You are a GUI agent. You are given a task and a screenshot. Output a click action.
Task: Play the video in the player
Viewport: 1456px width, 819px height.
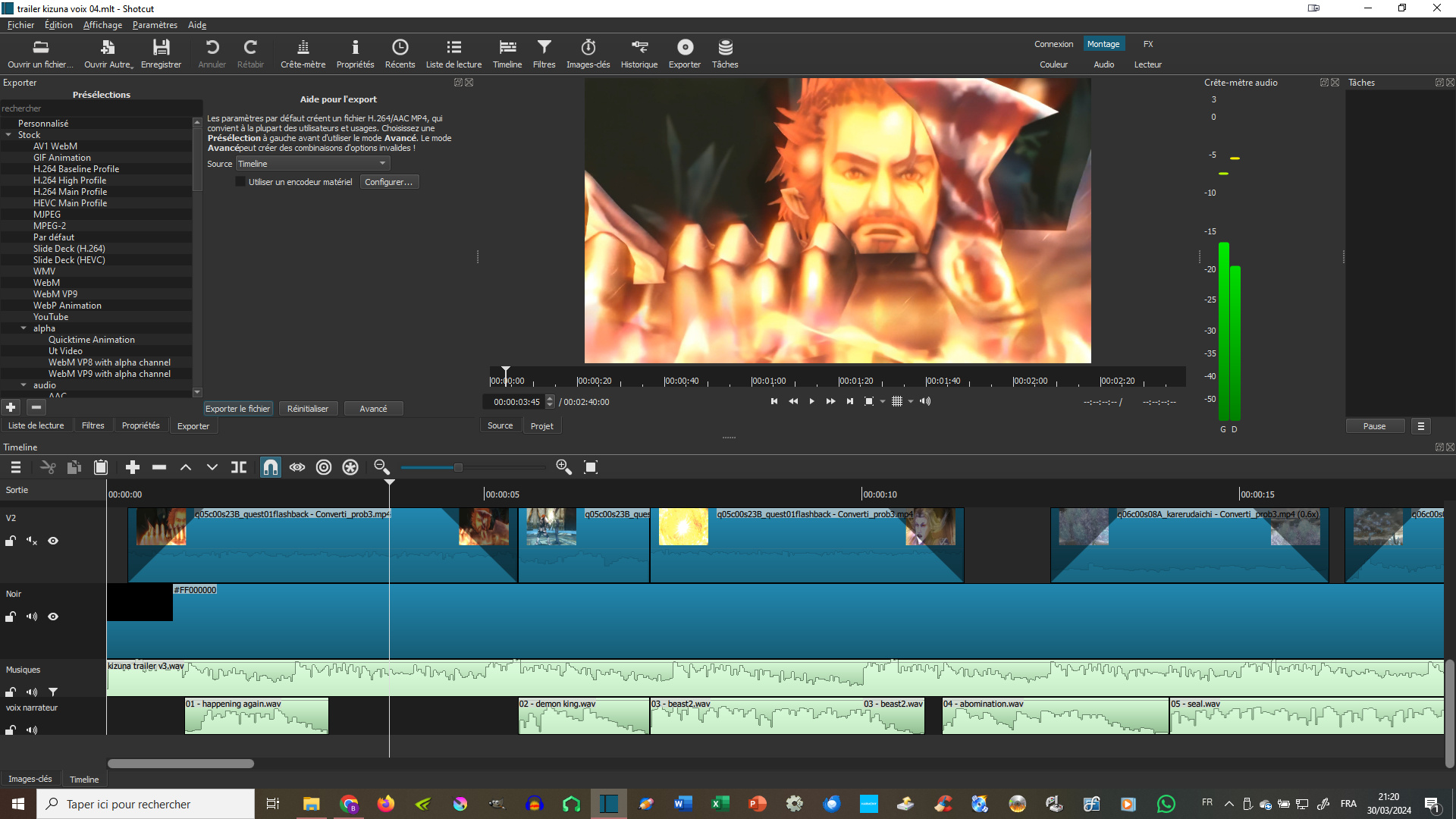[811, 402]
